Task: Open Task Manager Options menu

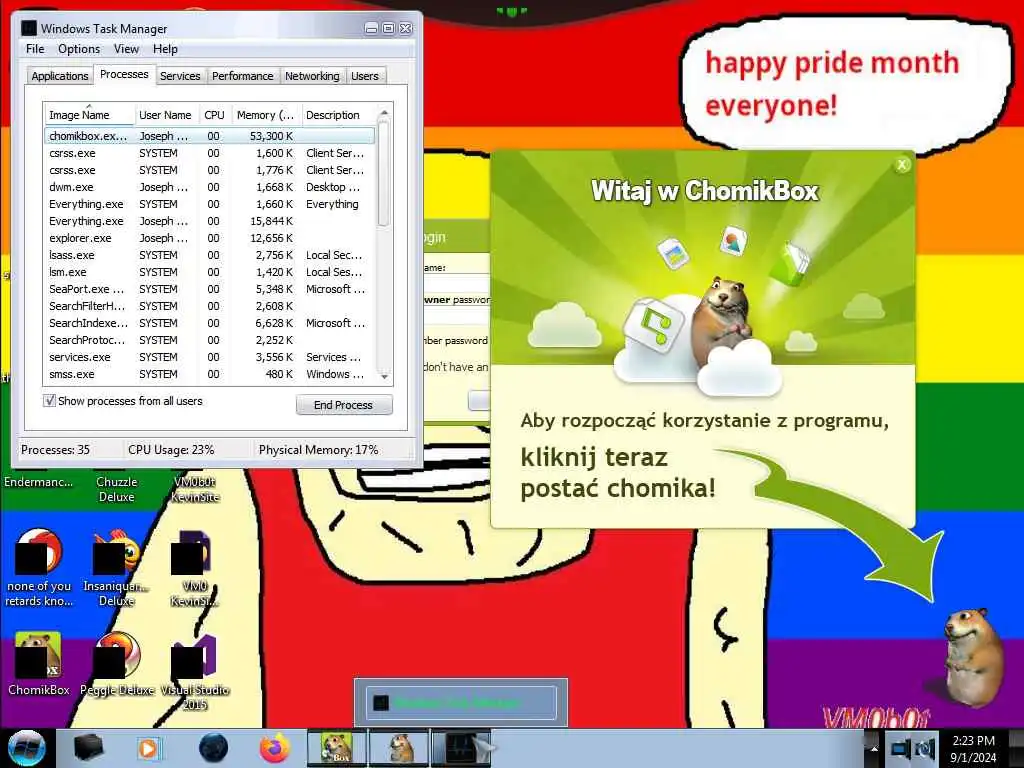Action: (x=79, y=49)
